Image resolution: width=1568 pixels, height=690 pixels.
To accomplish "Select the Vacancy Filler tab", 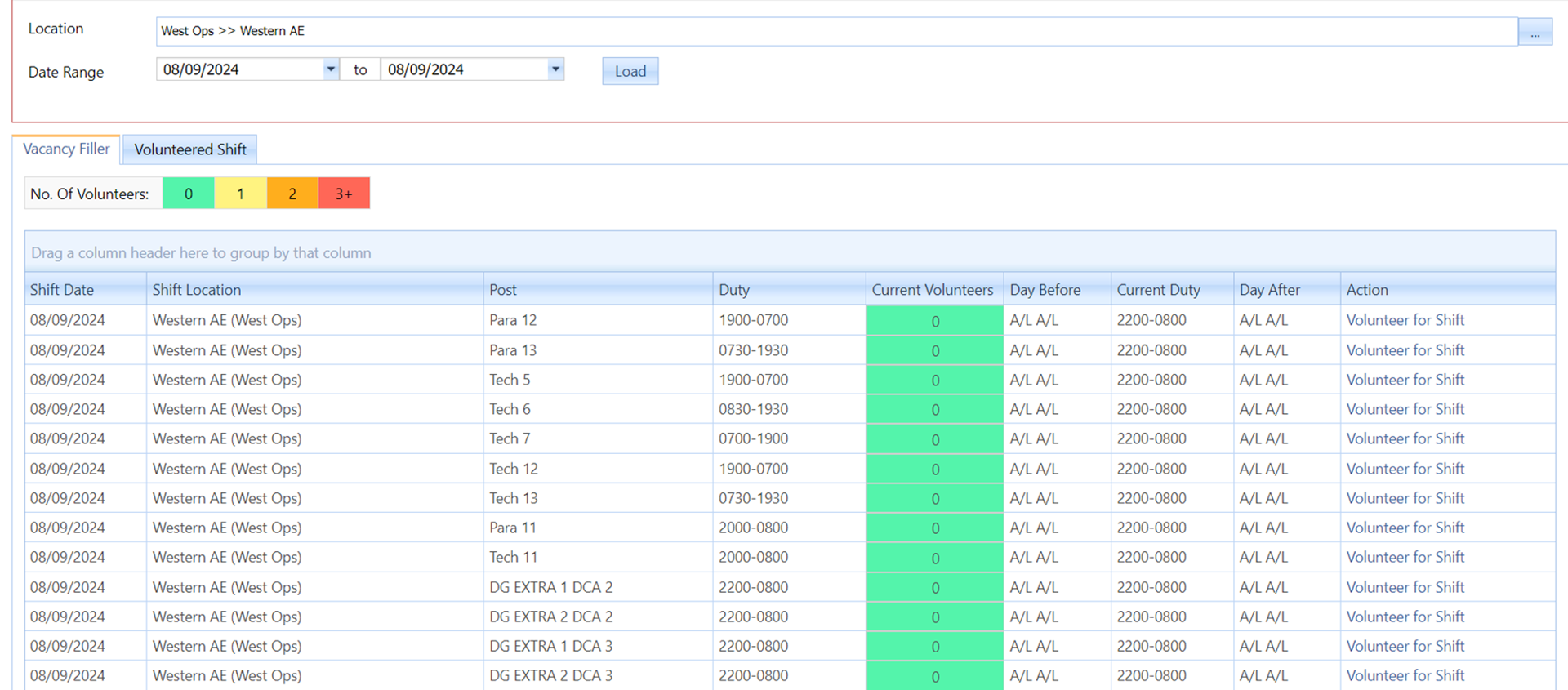I will pos(66,149).
